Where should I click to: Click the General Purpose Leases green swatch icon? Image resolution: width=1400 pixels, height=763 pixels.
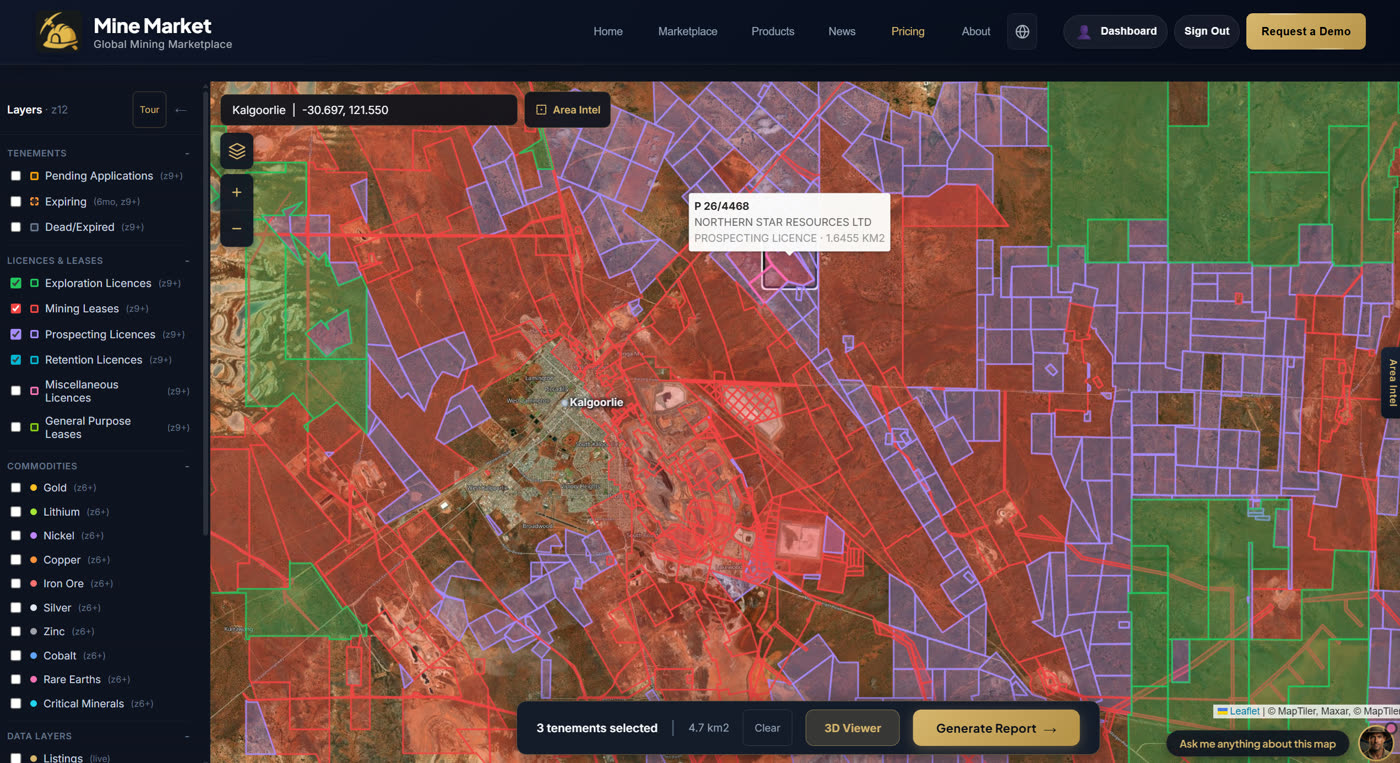click(35, 427)
